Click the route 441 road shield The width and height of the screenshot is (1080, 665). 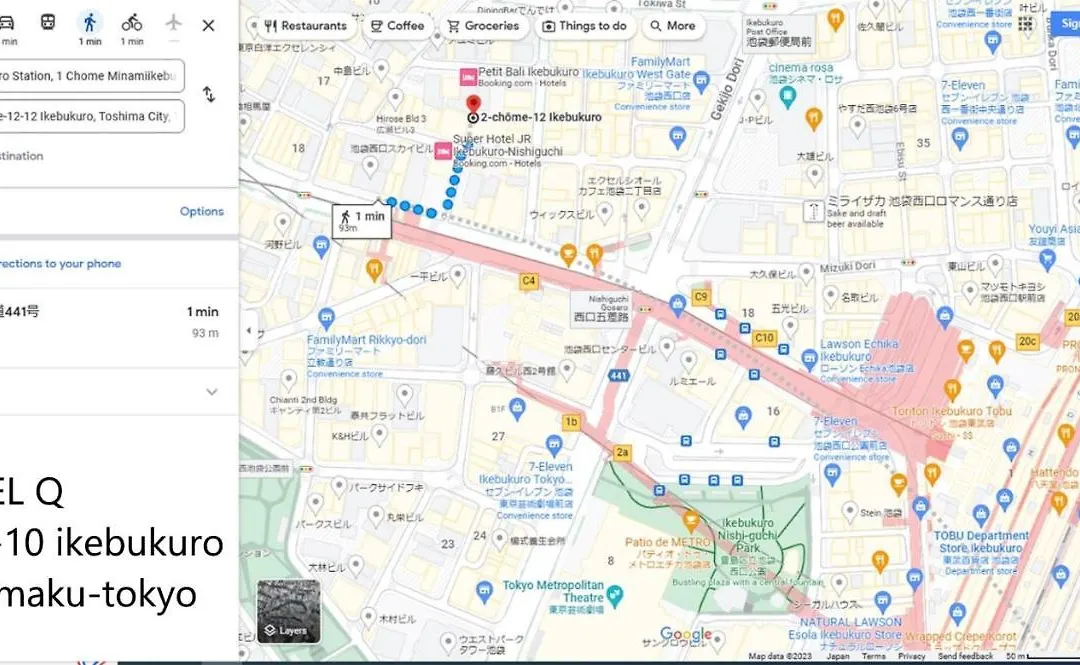tap(618, 376)
